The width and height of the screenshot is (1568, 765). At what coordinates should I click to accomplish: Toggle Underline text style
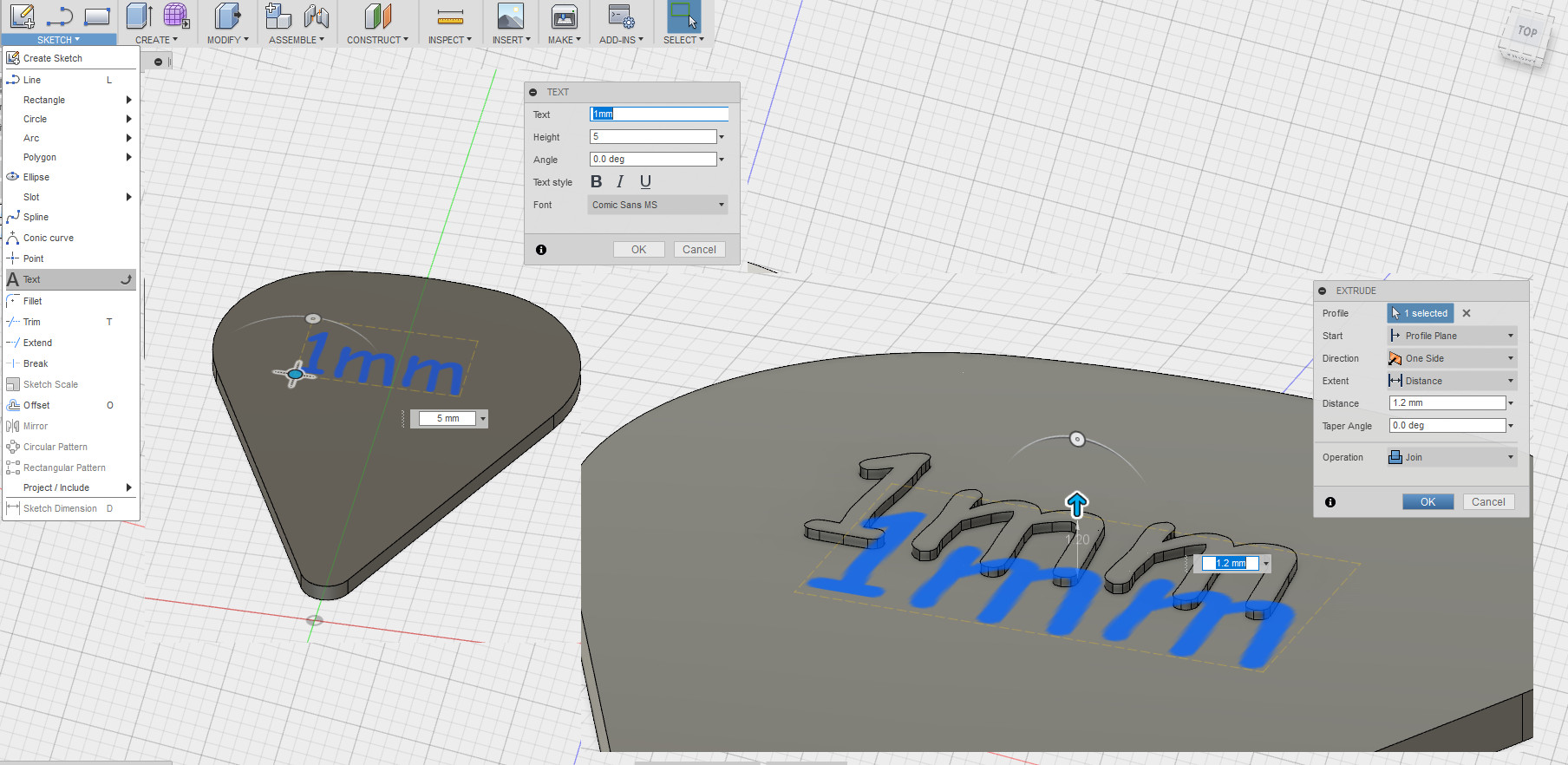[645, 181]
